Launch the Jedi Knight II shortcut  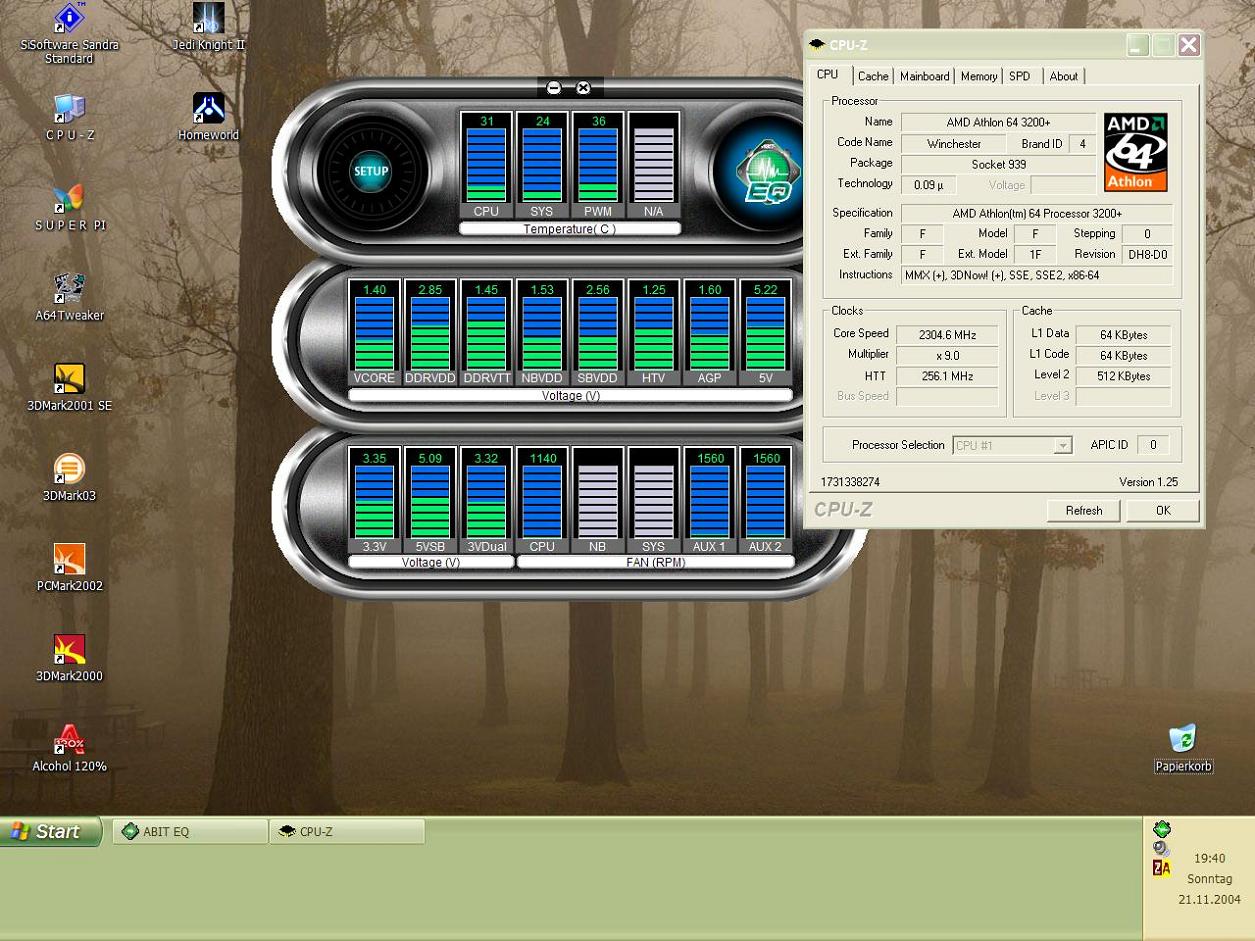click(208, 18)
